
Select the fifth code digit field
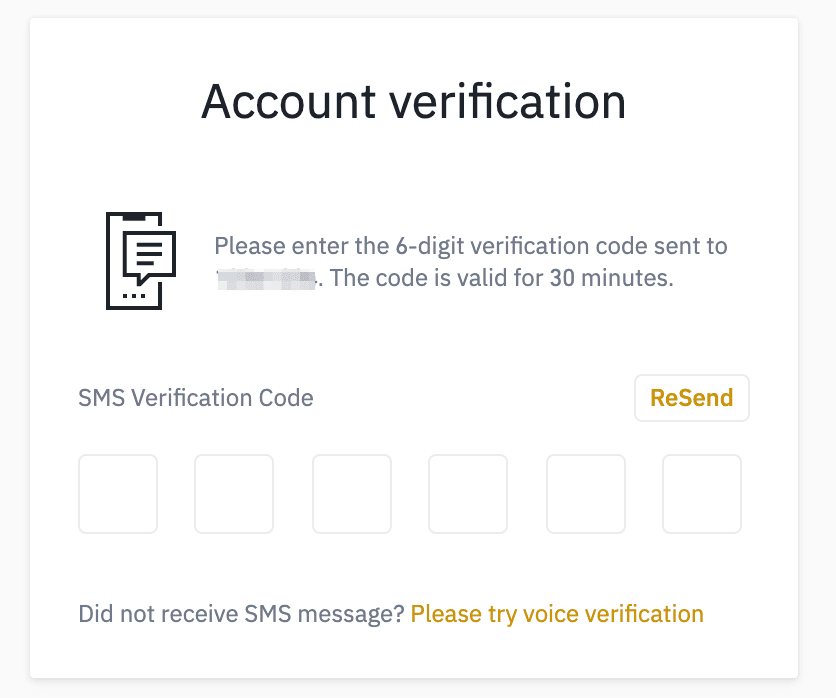click(586, 494)
